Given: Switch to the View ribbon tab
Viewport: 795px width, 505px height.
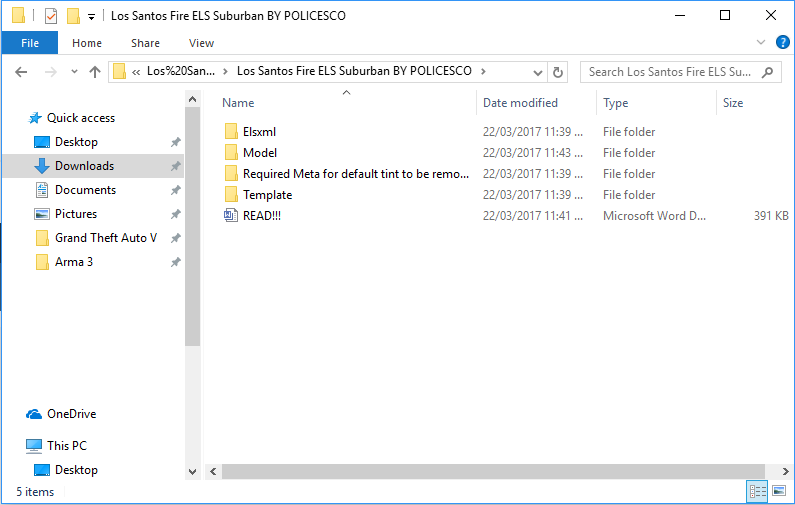Looking at the screenshot, I should [201, 43].
